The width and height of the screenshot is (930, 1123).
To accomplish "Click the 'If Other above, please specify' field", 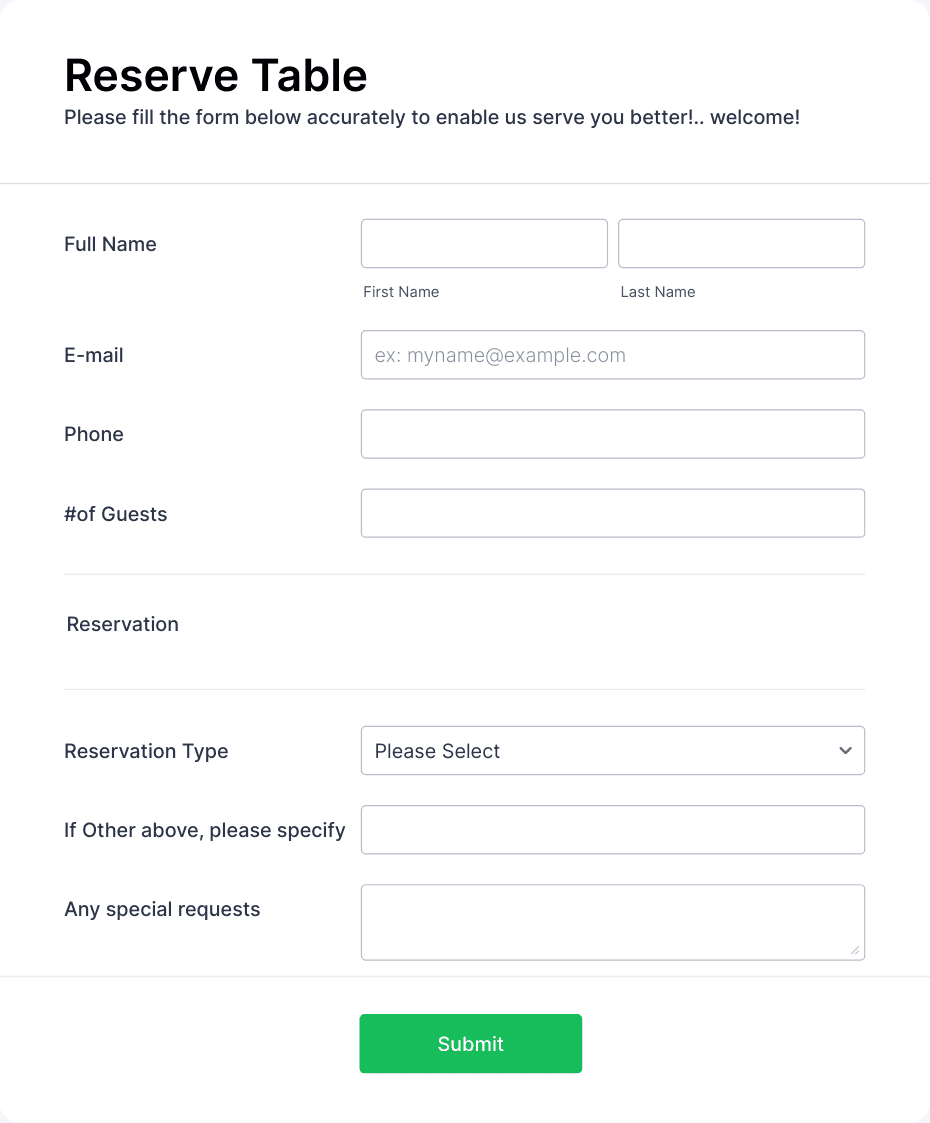I will tap(613, 829).
